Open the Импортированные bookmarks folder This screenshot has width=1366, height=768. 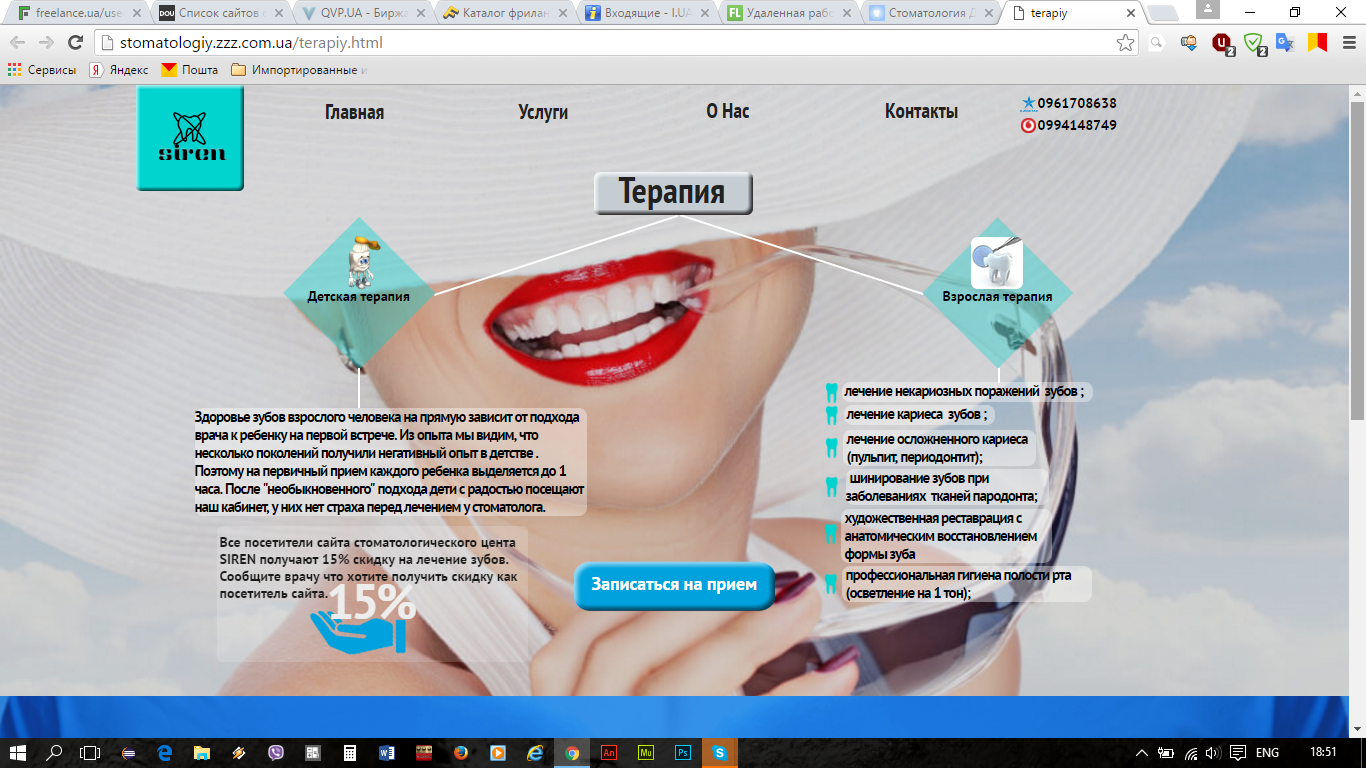point(300,70)
